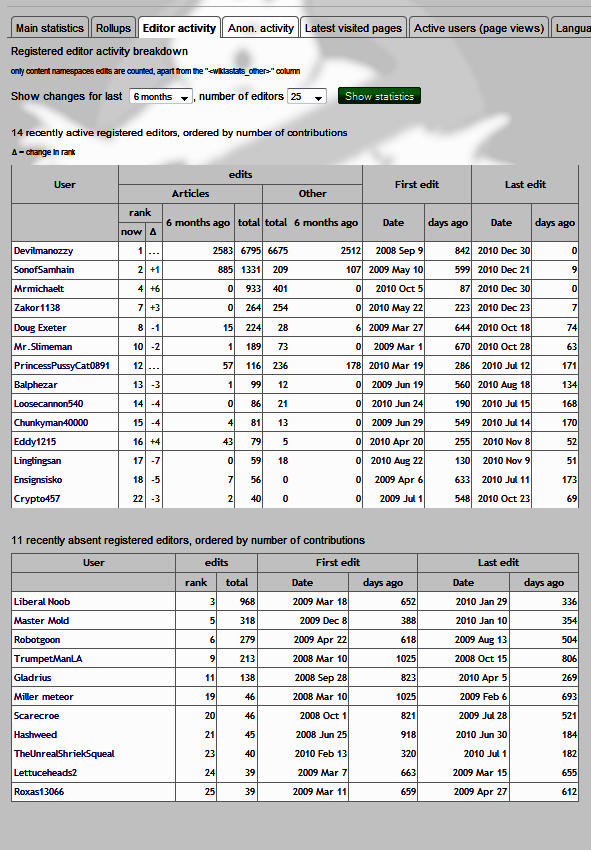The width and height of the screenshot is (591, 850).
Task: Open user Scarecroe link
Action: pyautogui.click(x=36, y=716)
